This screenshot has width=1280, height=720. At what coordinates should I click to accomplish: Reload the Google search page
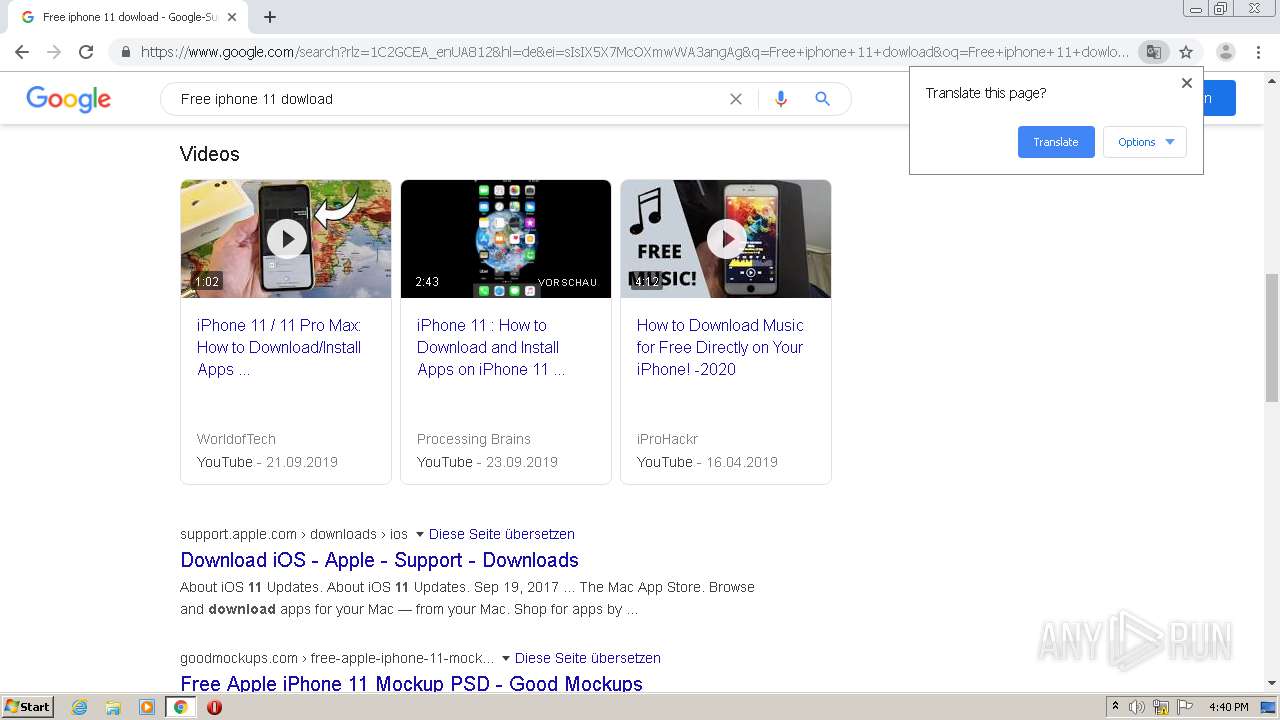point(86,52)
